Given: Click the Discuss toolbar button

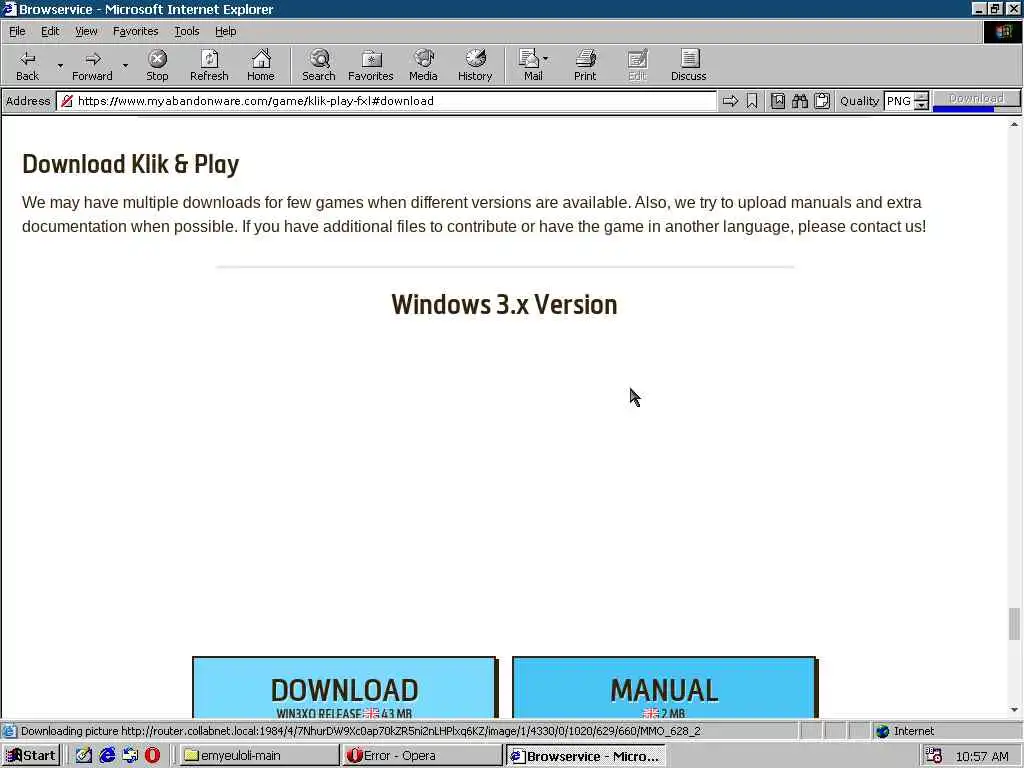Looking at the screenshot, I should tap(688, 65).
